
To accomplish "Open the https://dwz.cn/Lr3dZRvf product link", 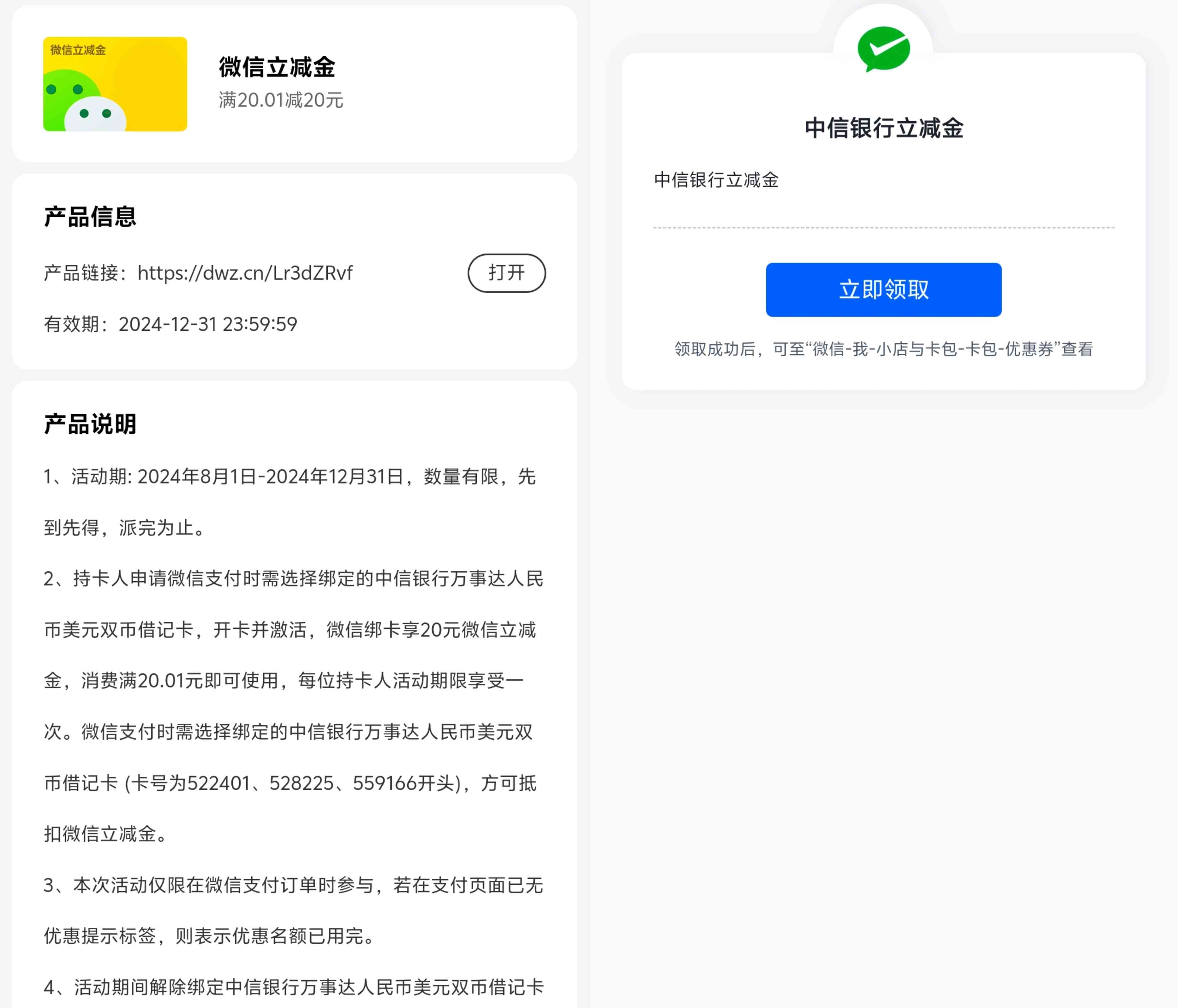I will tap(245, 273).
